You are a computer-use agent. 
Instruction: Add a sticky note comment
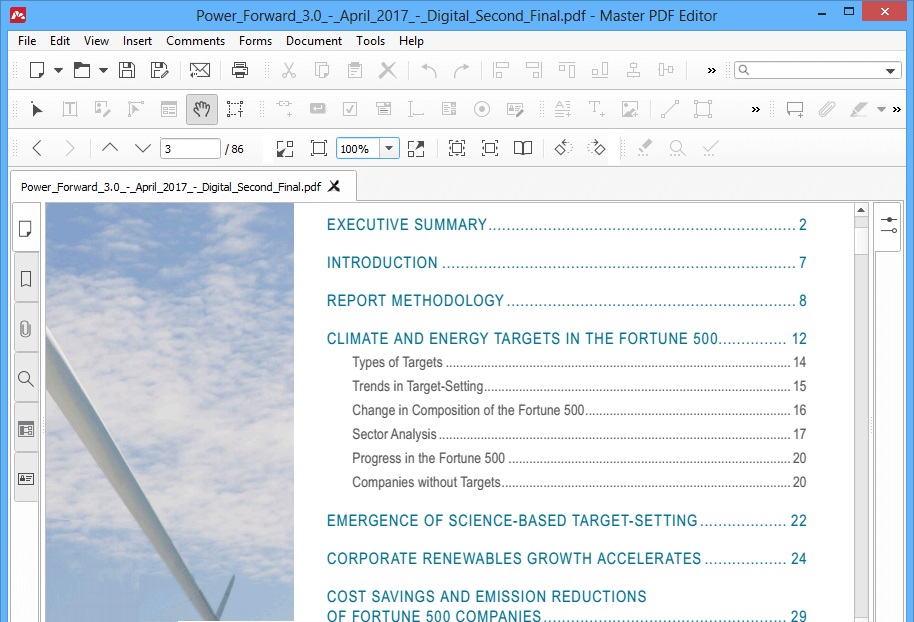point(795,109)
